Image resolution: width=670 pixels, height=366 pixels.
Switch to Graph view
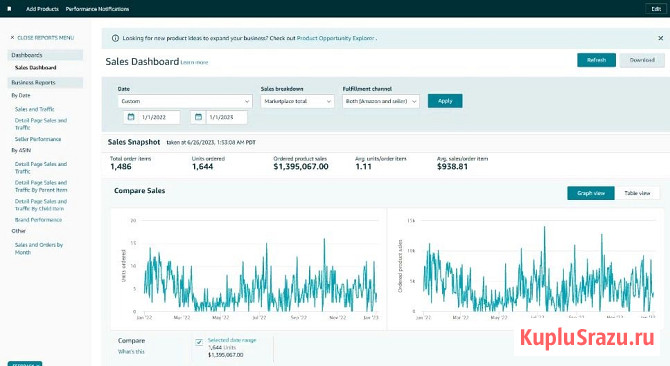click(x=591, y=193)
